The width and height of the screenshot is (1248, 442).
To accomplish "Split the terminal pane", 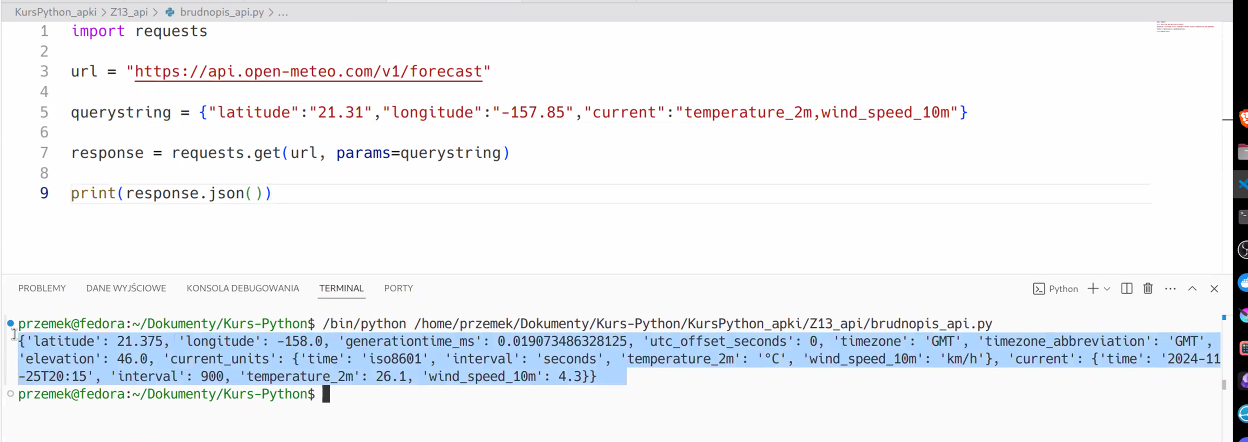I will click(1127, 288).
